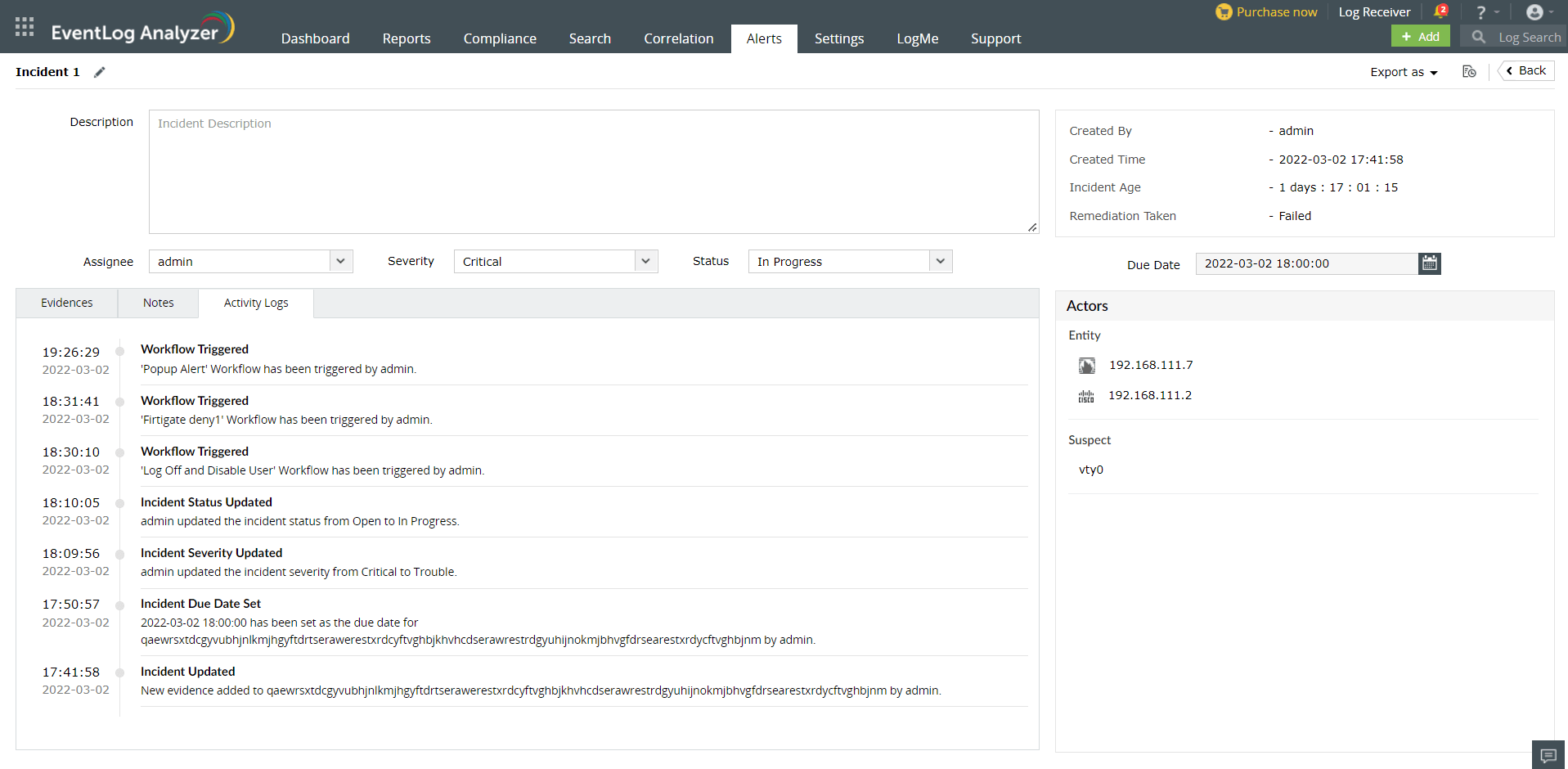Open the Assignee dropdown
Viewport: 1568px width, 769px height.
click(x=340, y=261)
